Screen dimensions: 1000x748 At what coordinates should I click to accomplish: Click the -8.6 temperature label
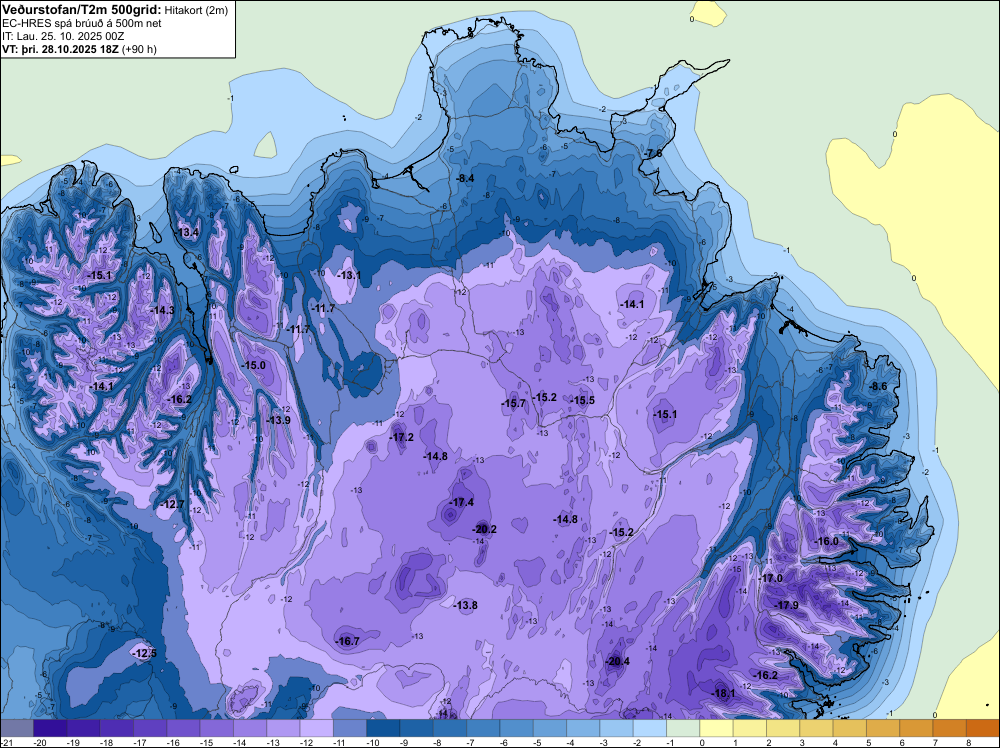click(878, 386)
